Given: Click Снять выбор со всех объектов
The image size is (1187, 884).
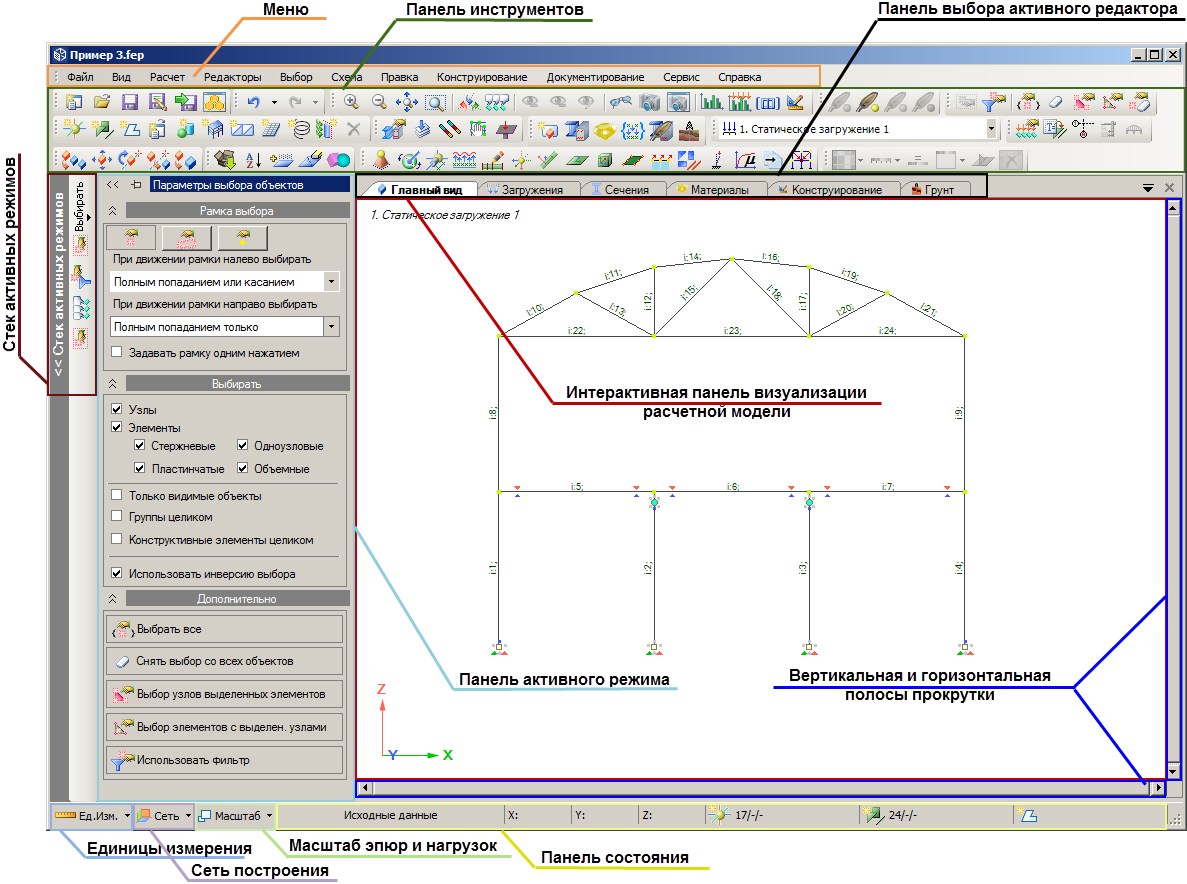Looking at the screenshot, I should pyautogui.click(x=224, y=661).
